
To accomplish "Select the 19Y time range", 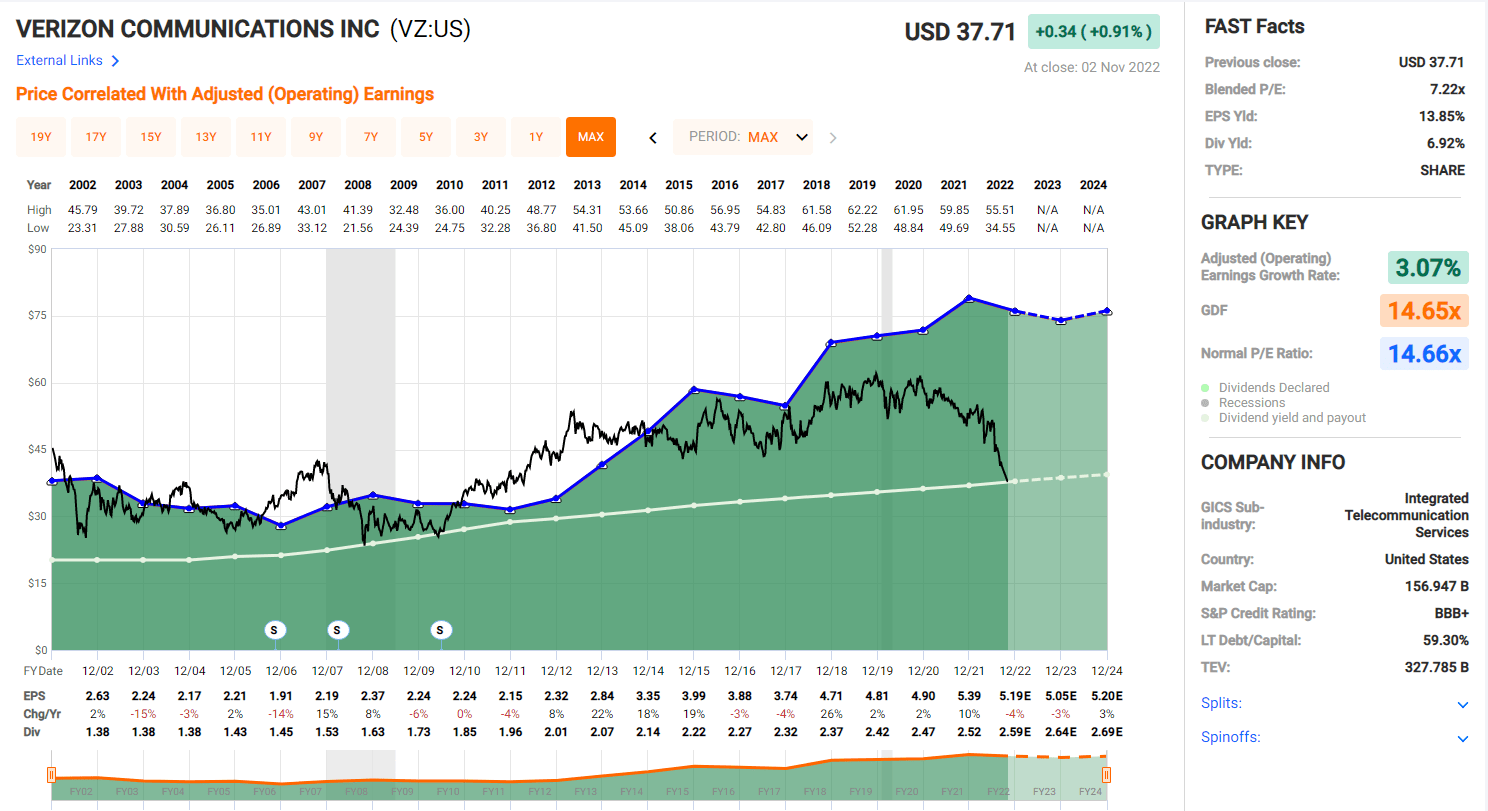I will [41, 137].
